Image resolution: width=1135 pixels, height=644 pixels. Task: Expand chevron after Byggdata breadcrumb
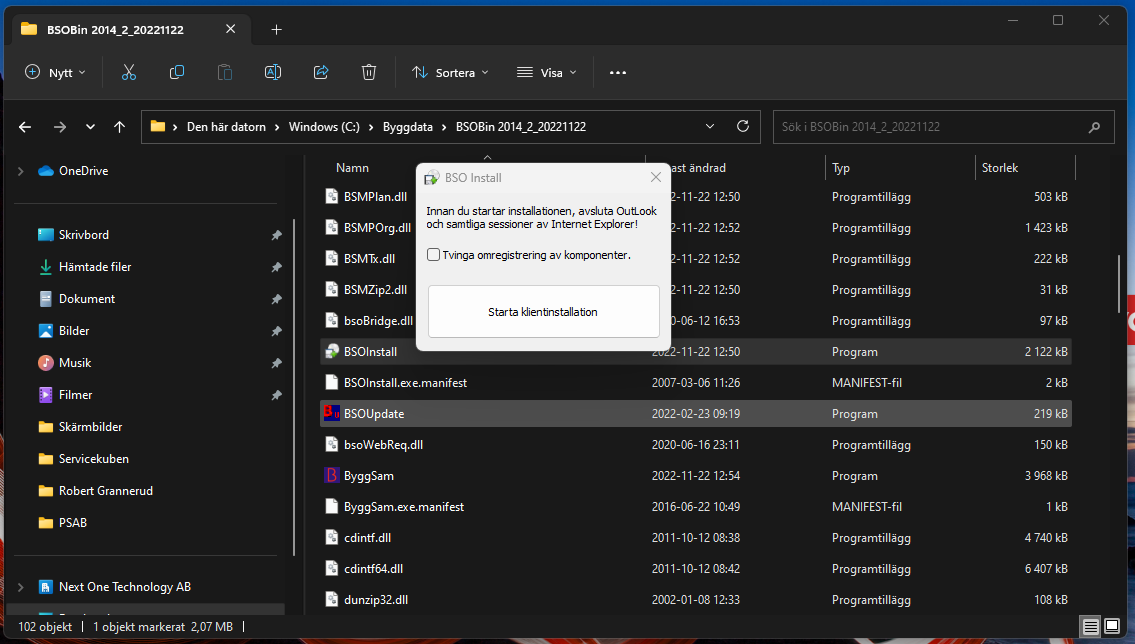click(x=444, y=127)
